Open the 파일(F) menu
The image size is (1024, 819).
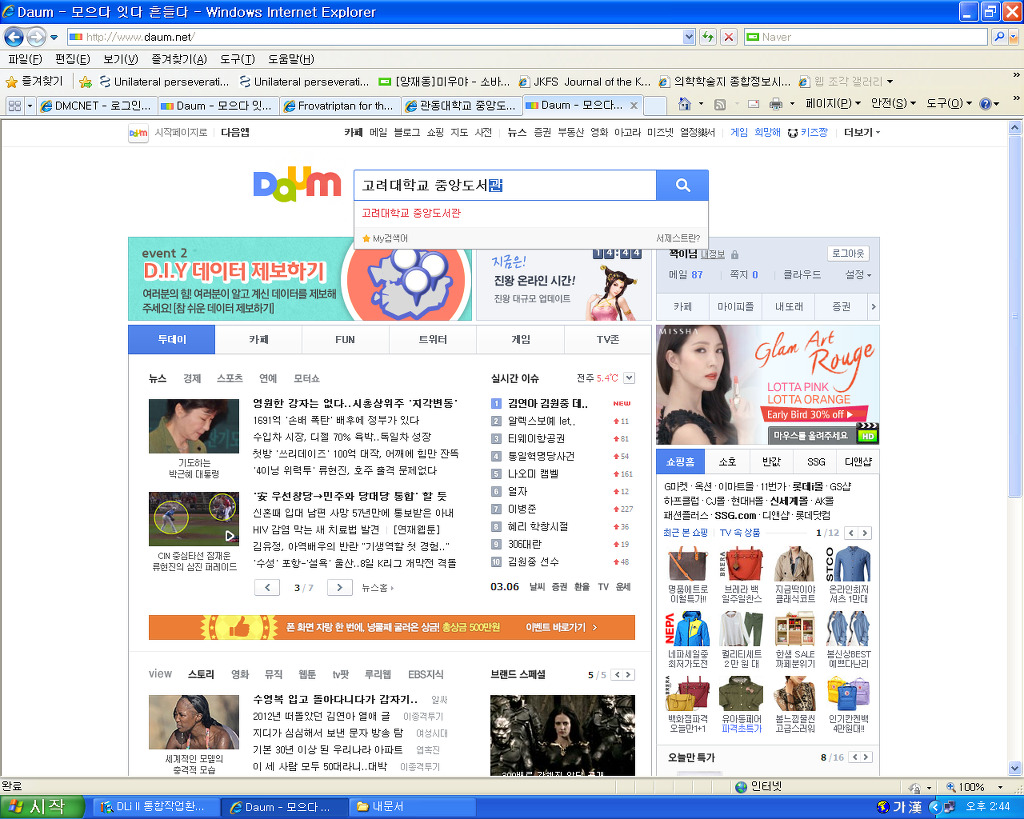(x=25, y=59)
